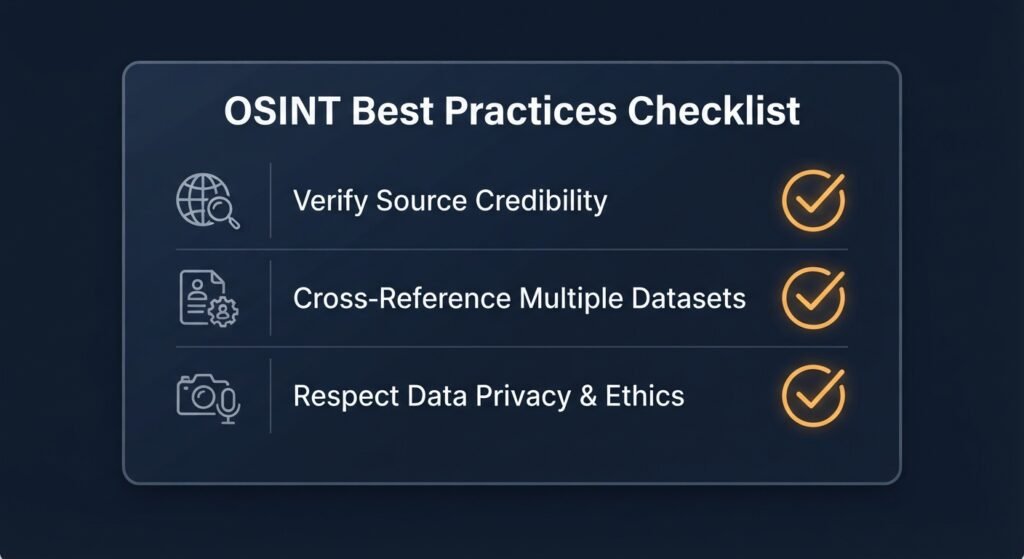
Task: Toggle the Verify Source Credibility checkmark
Action: [813, 200]
